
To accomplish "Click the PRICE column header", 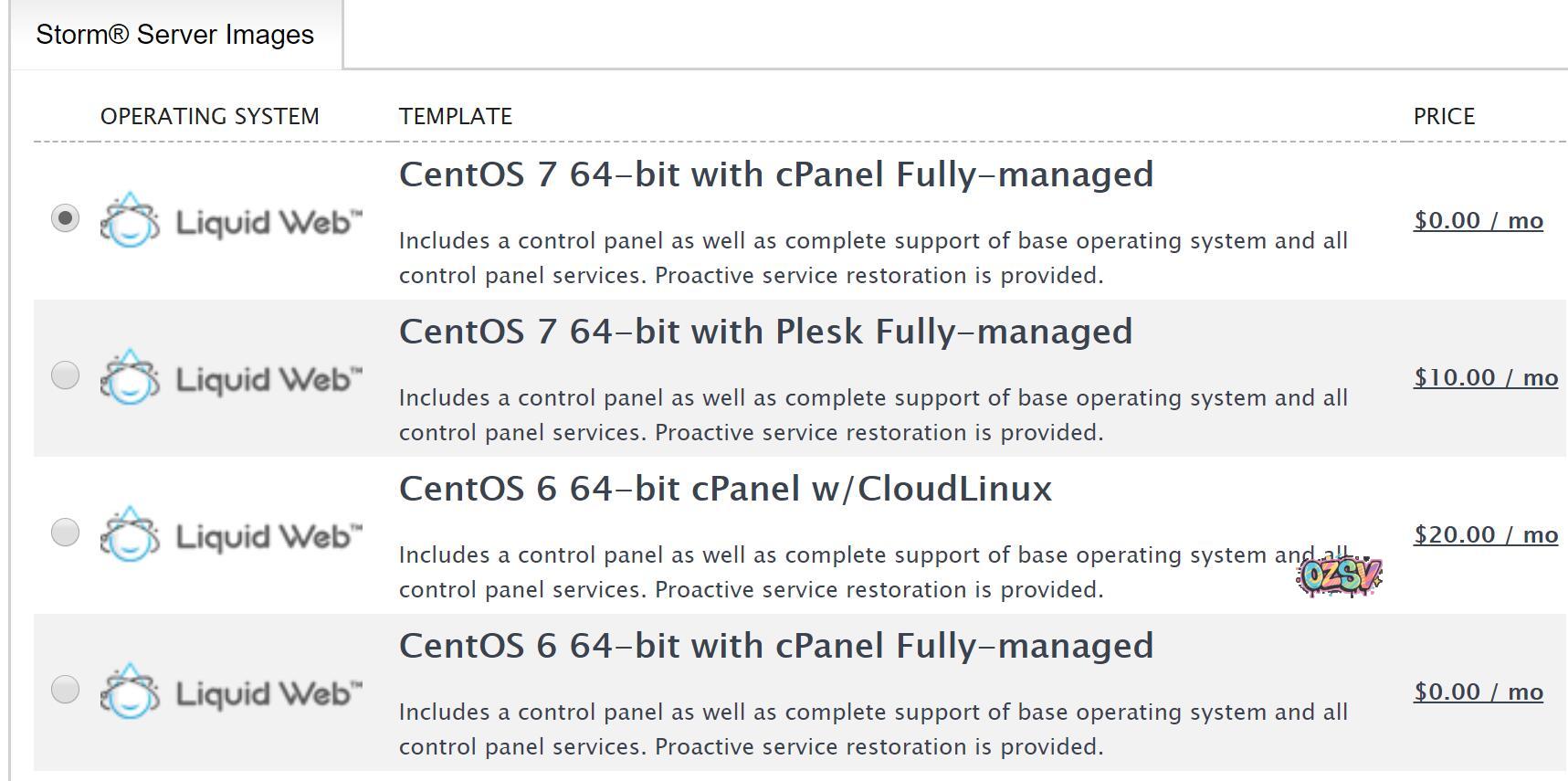I will [1444, 117].
